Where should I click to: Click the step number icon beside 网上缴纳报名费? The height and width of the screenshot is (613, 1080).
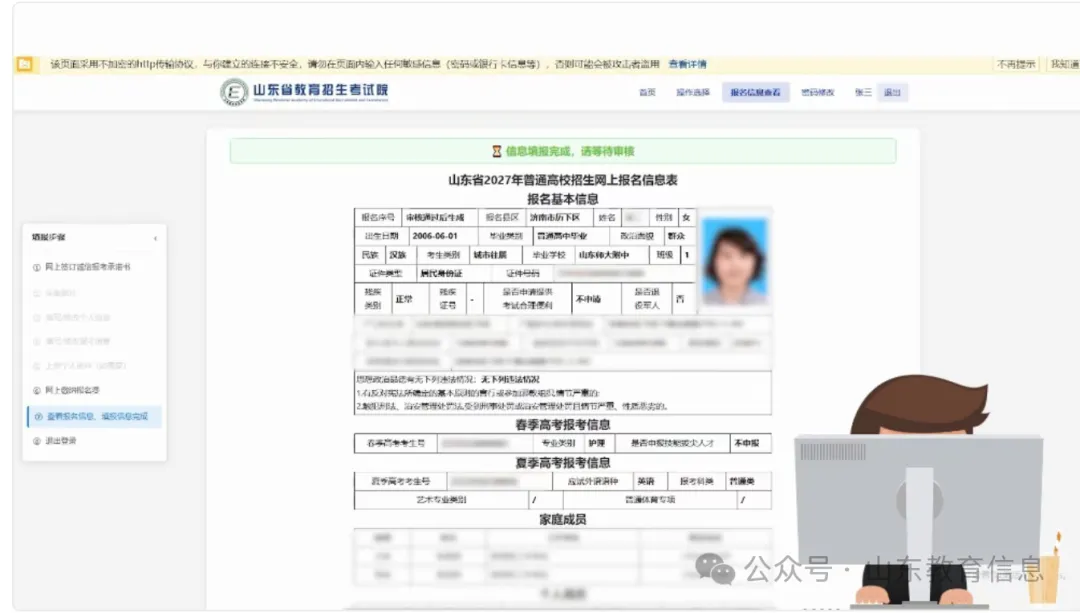(37, 391)
